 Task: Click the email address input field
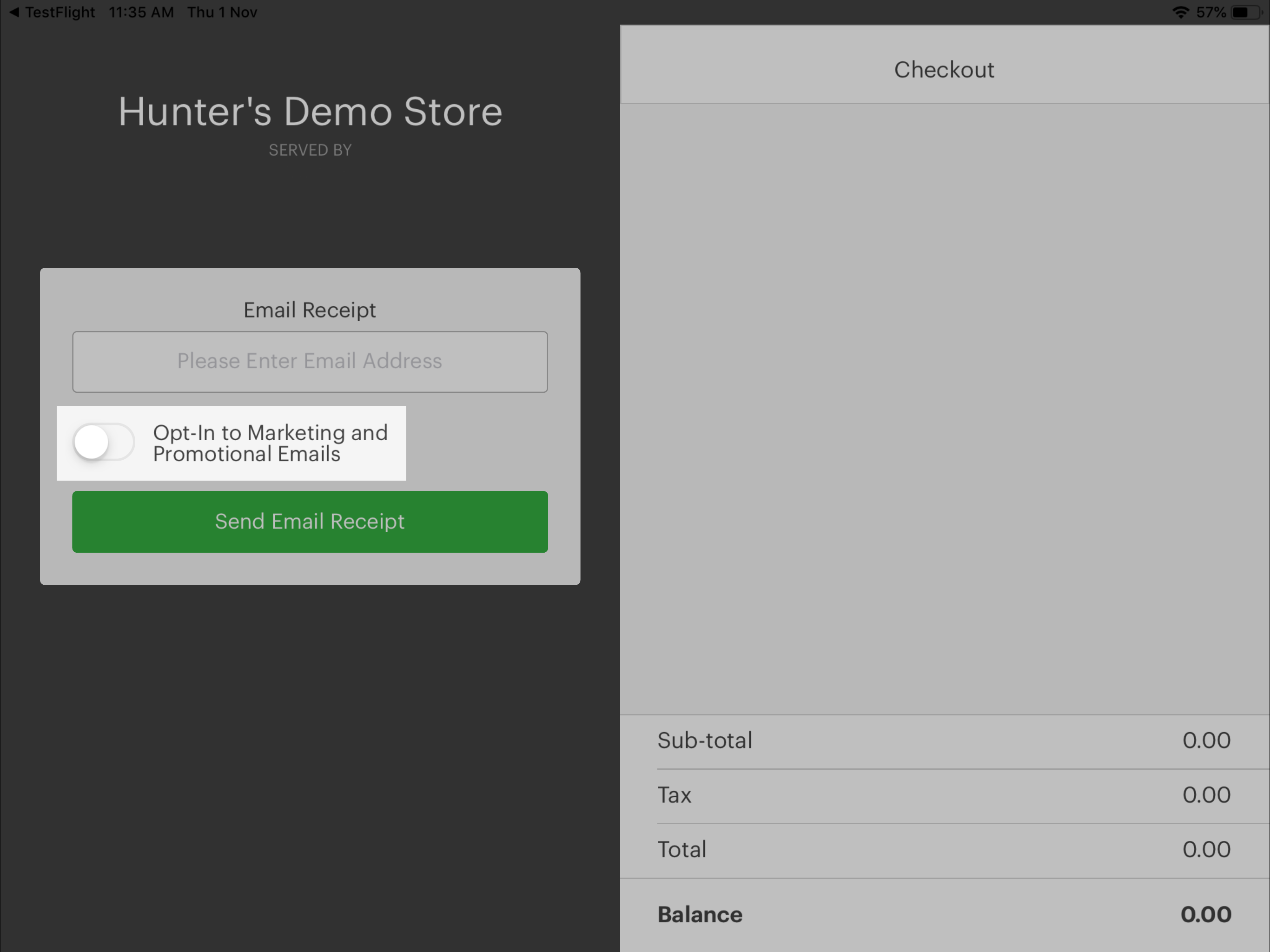310,362
